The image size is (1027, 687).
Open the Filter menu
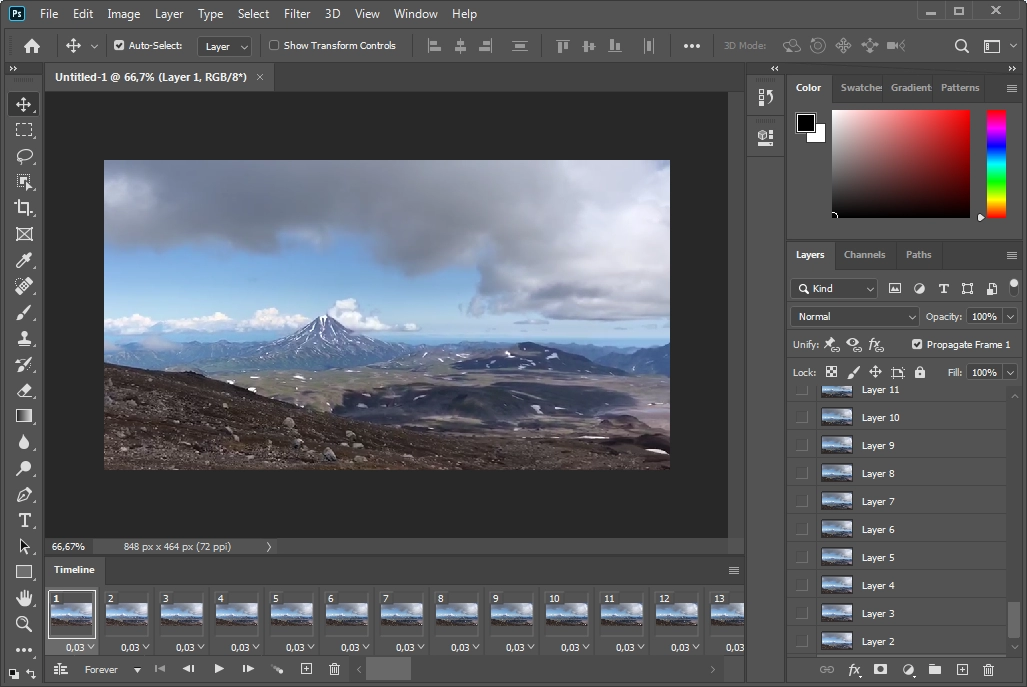click(x=296, y=13)
